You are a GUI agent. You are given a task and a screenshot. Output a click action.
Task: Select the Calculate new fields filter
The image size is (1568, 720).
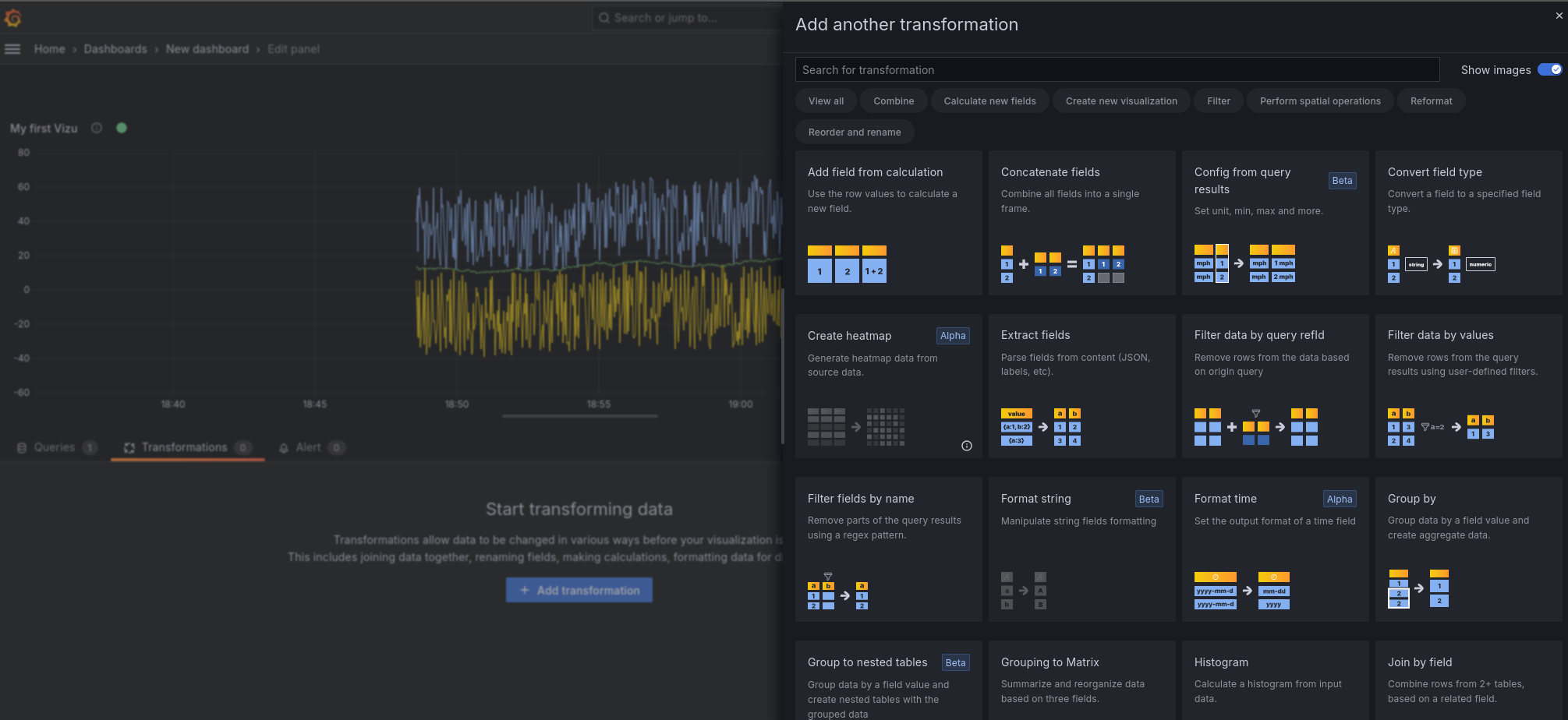coord(989,101)
